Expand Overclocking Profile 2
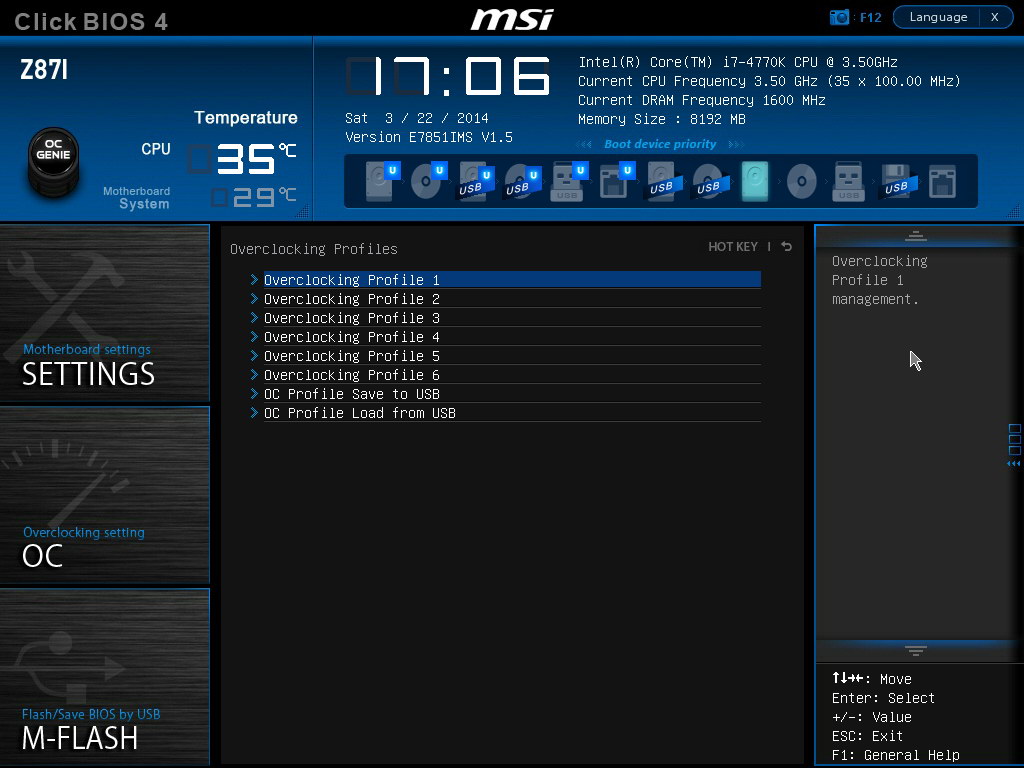Screen dimensions: 1024x768 point(512,298)
